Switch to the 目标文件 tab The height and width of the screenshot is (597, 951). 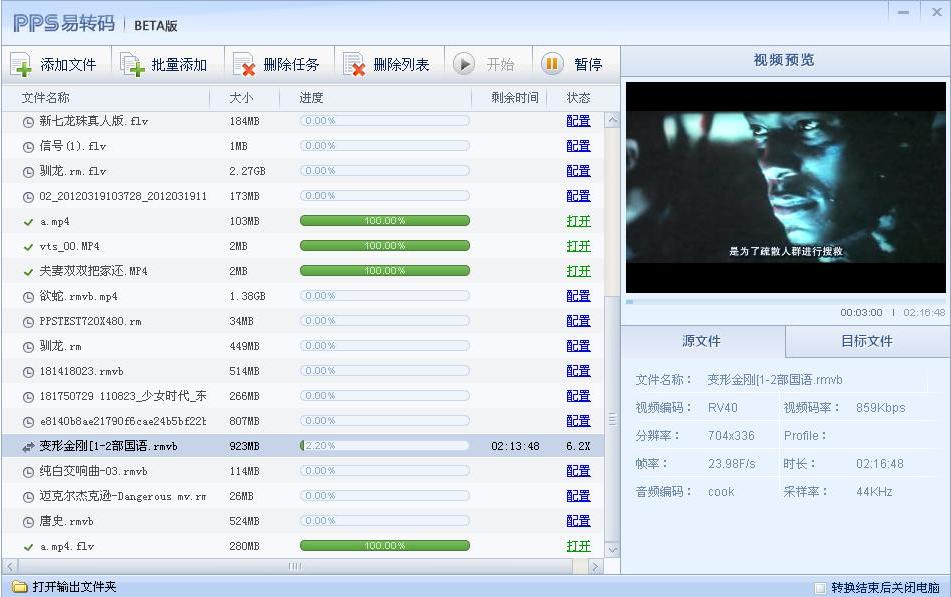tap(866, 341)
